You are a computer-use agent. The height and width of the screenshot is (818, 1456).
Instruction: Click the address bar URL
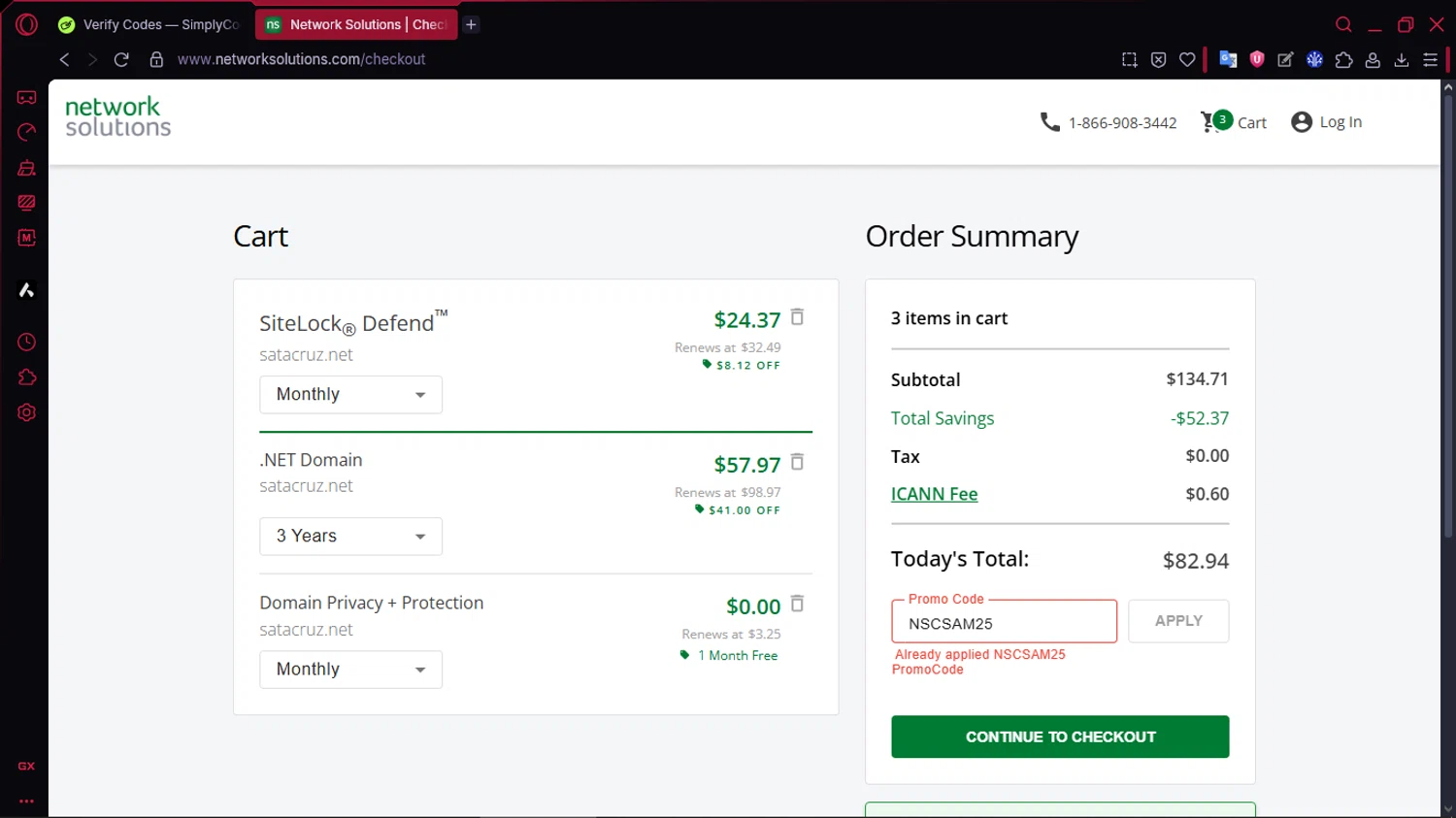pyautogui.click(x=301, y=59)
